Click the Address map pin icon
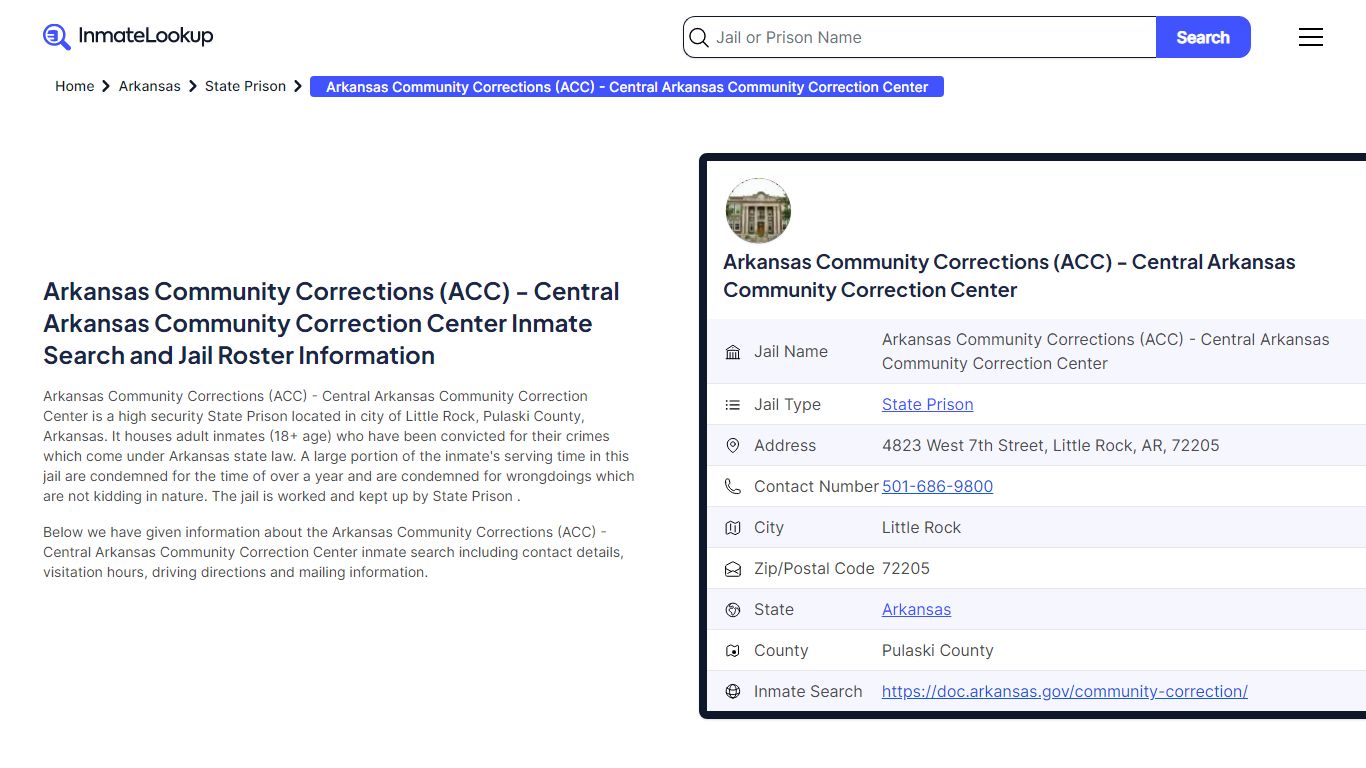 point(733,446)
